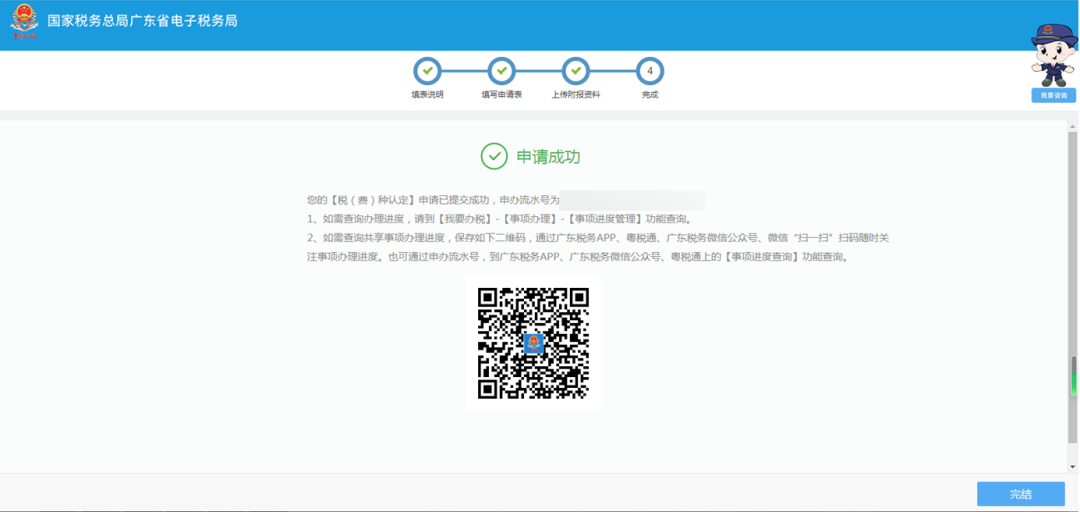
Task: Click the 完成 step label
Action: 650,95
